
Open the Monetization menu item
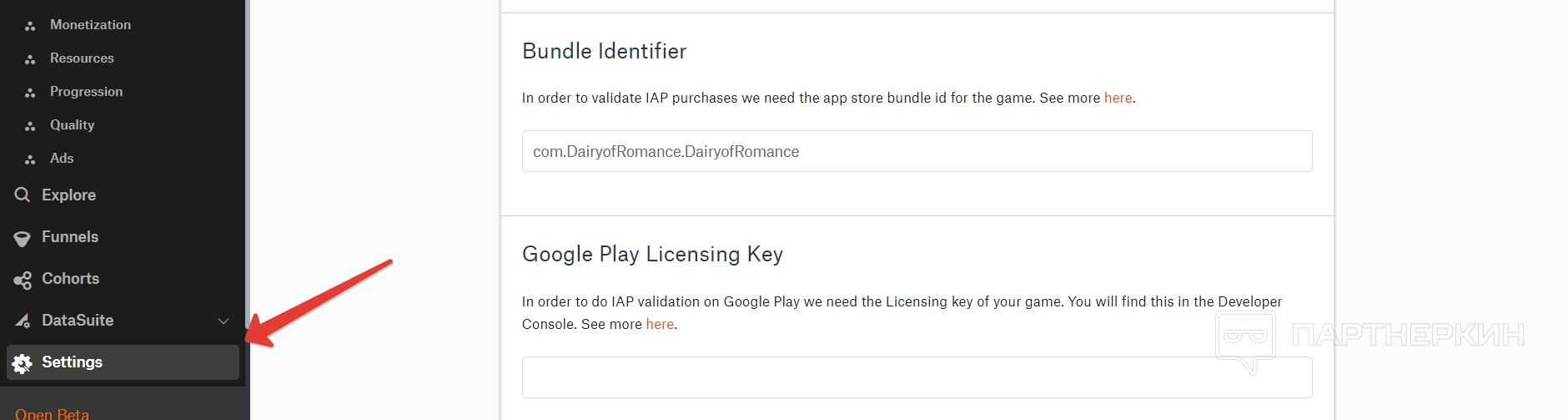point(90,25)
